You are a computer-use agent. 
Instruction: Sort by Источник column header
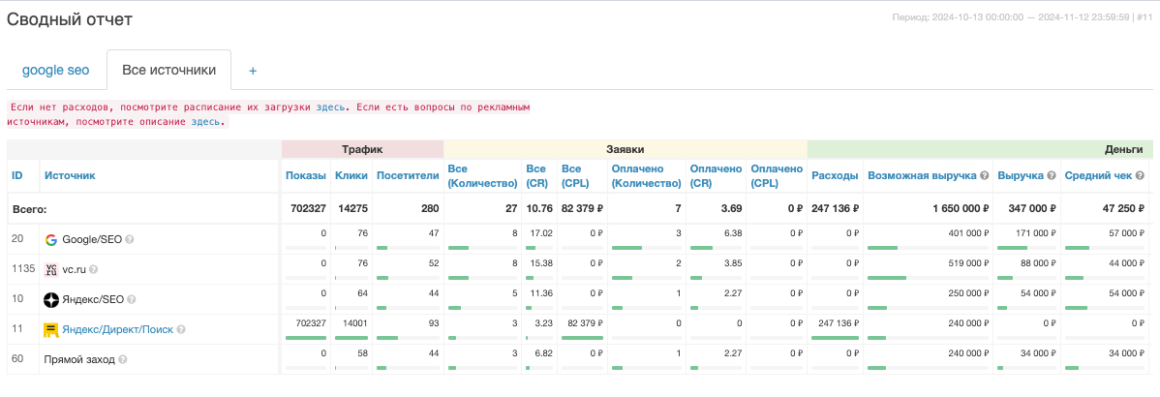click(70, 176)
